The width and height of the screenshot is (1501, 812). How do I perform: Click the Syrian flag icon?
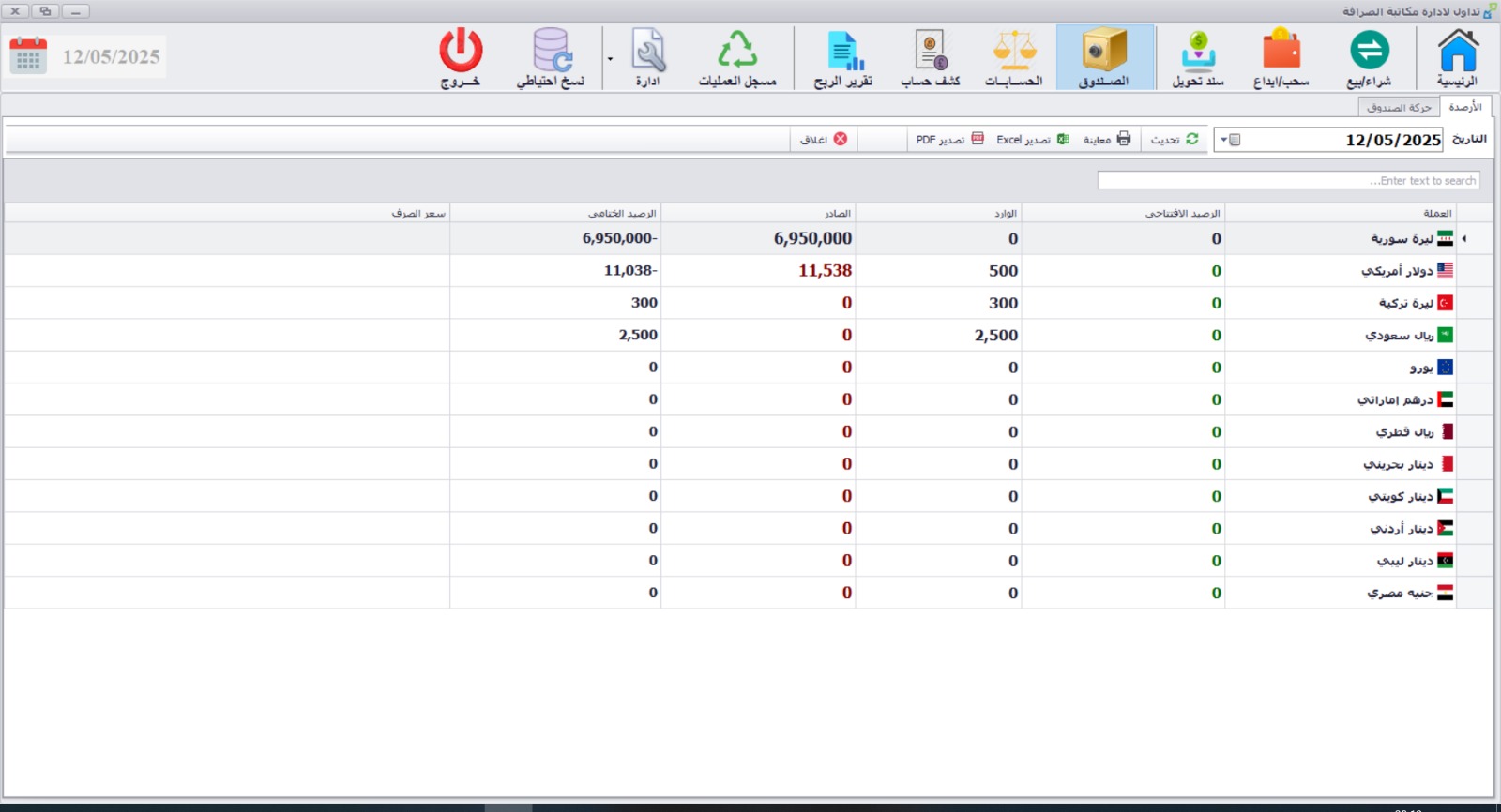tap(1445, 238)
